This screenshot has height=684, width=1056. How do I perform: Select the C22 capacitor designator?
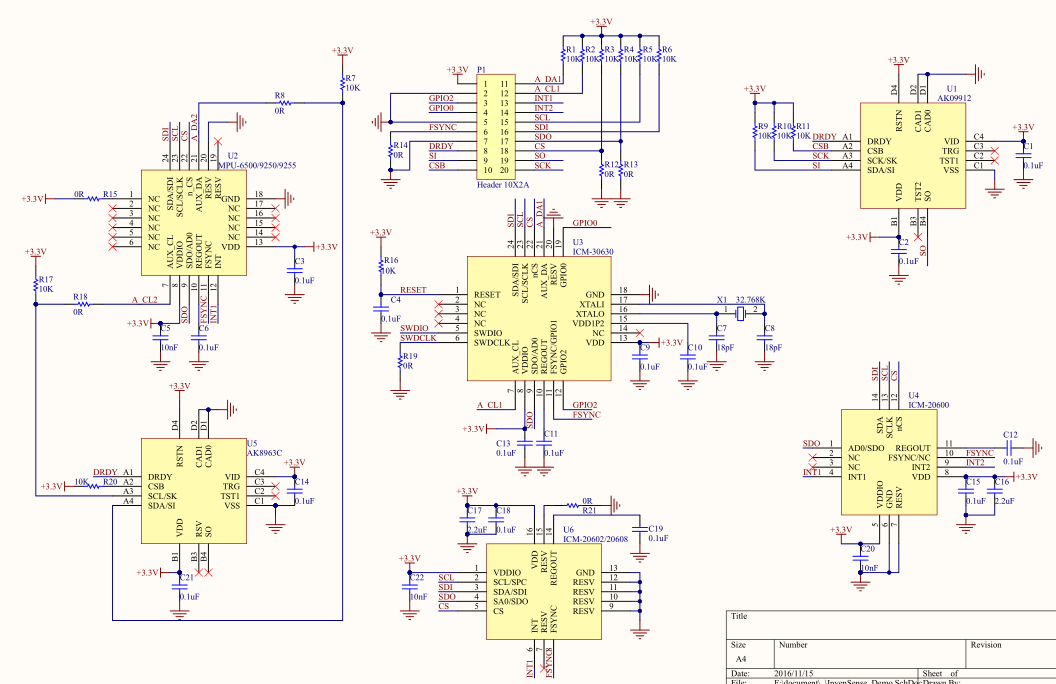[416, 578]
